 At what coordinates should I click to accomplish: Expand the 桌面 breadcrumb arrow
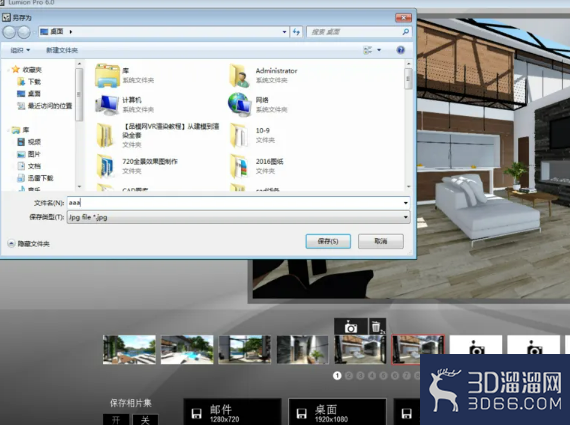71,32
